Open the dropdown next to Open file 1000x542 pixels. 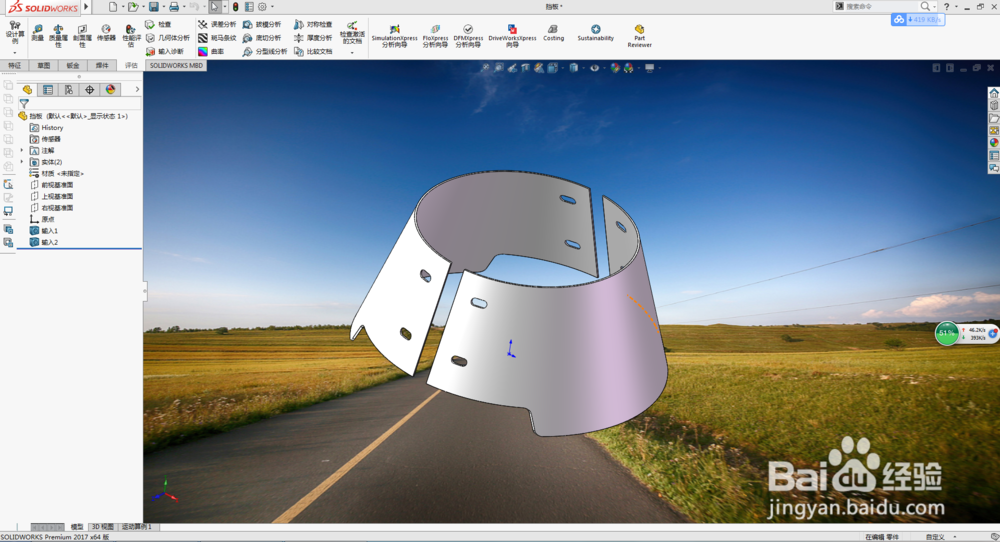[143, 7]
